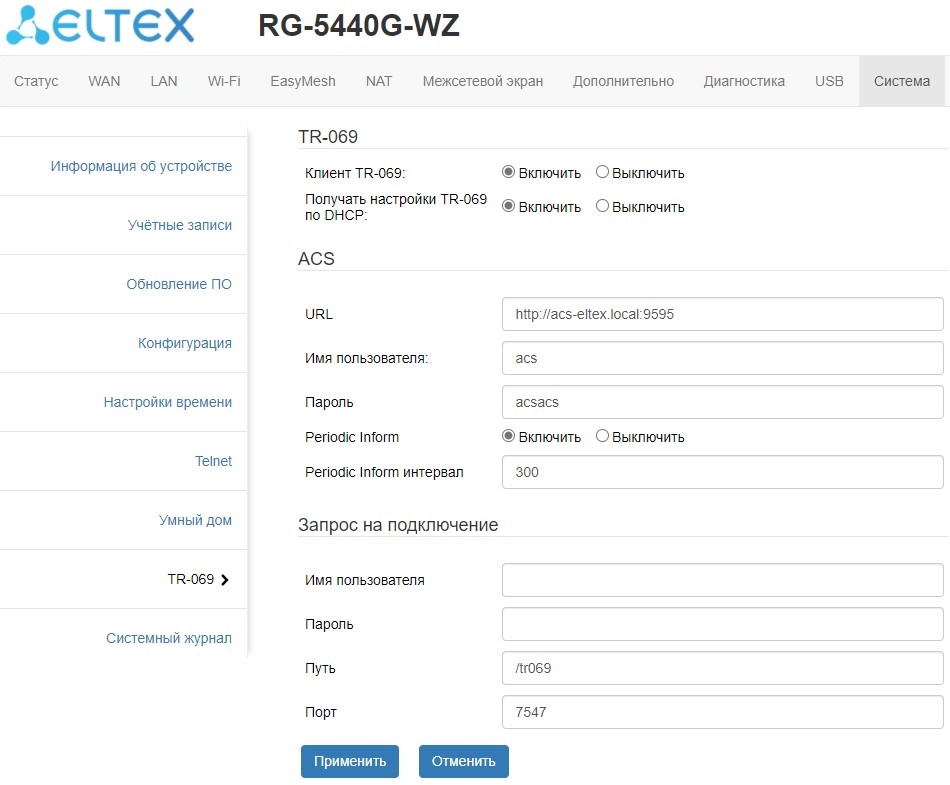
Task: Select disable for TR-069 settings via DHCP
Action: click(602, 206)
